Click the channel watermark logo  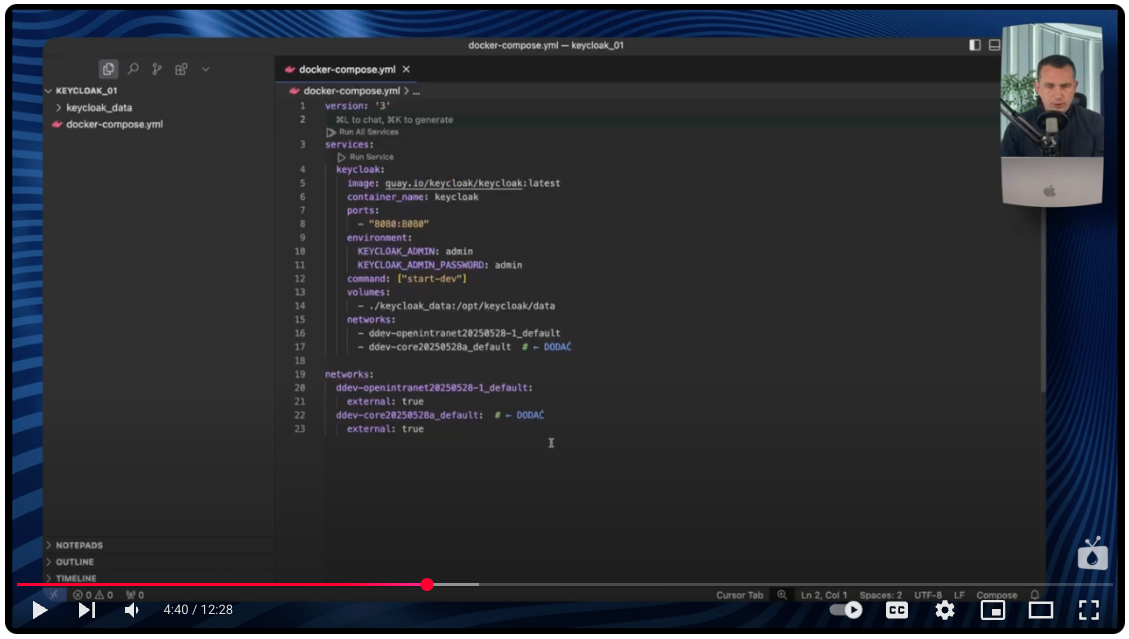pyautogui.click(x=1092, y=554)
